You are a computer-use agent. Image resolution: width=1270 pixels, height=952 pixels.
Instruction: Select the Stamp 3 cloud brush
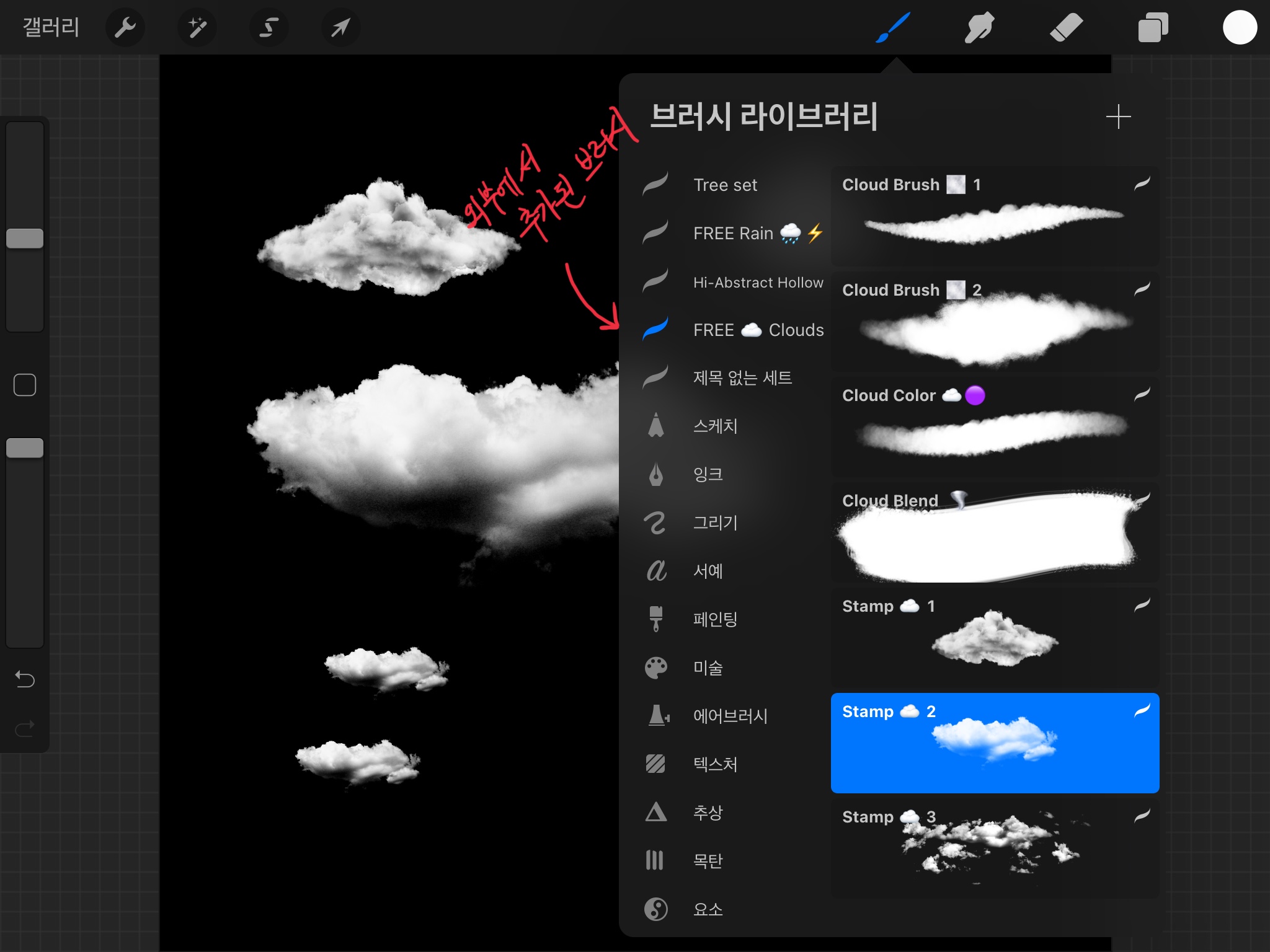(994, 848)
